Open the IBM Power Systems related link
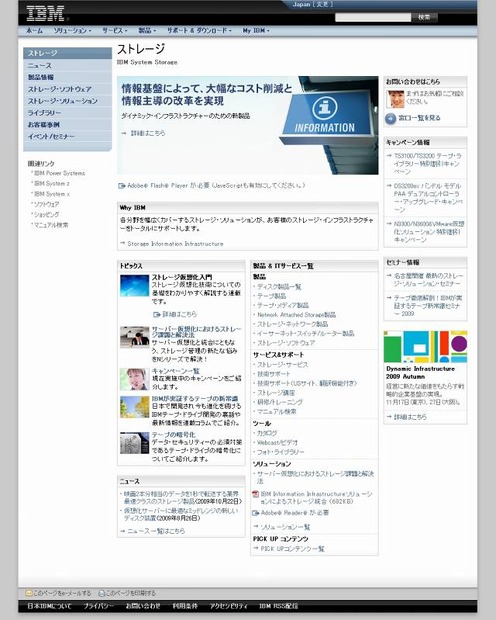Image resolution: width=496 pixels, height=620 pixels. (x=59, y=173)
